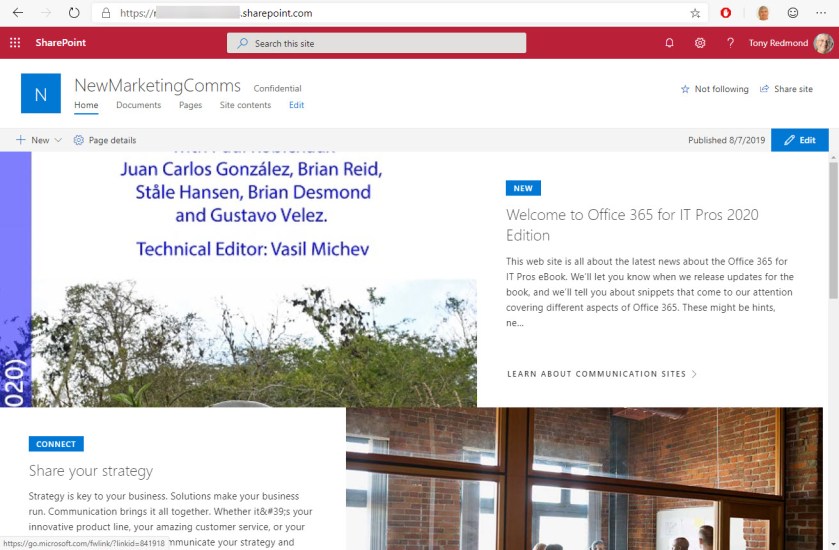
Task: Click the NewMarketingComms site logo tile
Action: coord(41,94)
